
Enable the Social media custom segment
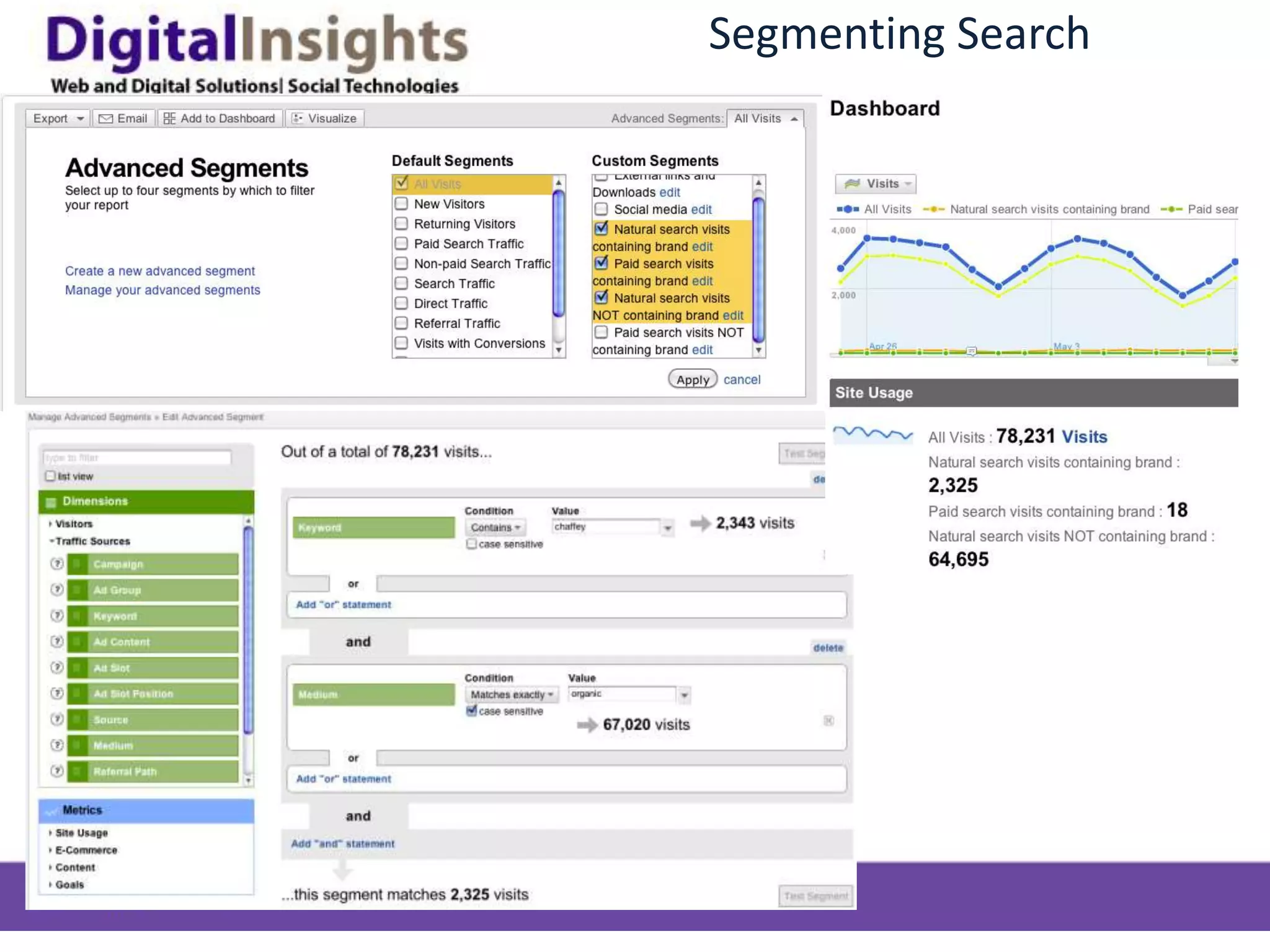(x=601, y=209)
